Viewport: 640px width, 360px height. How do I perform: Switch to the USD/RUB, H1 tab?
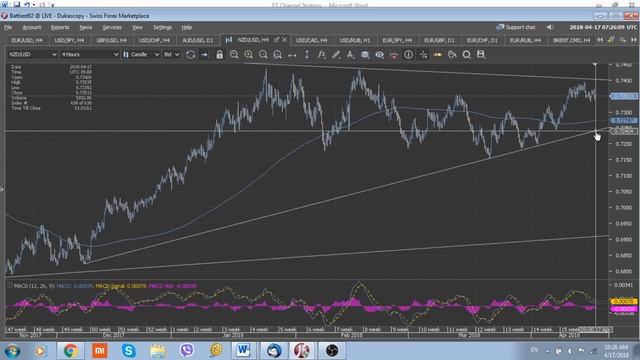pyautogui.click(x=355, y=40)
